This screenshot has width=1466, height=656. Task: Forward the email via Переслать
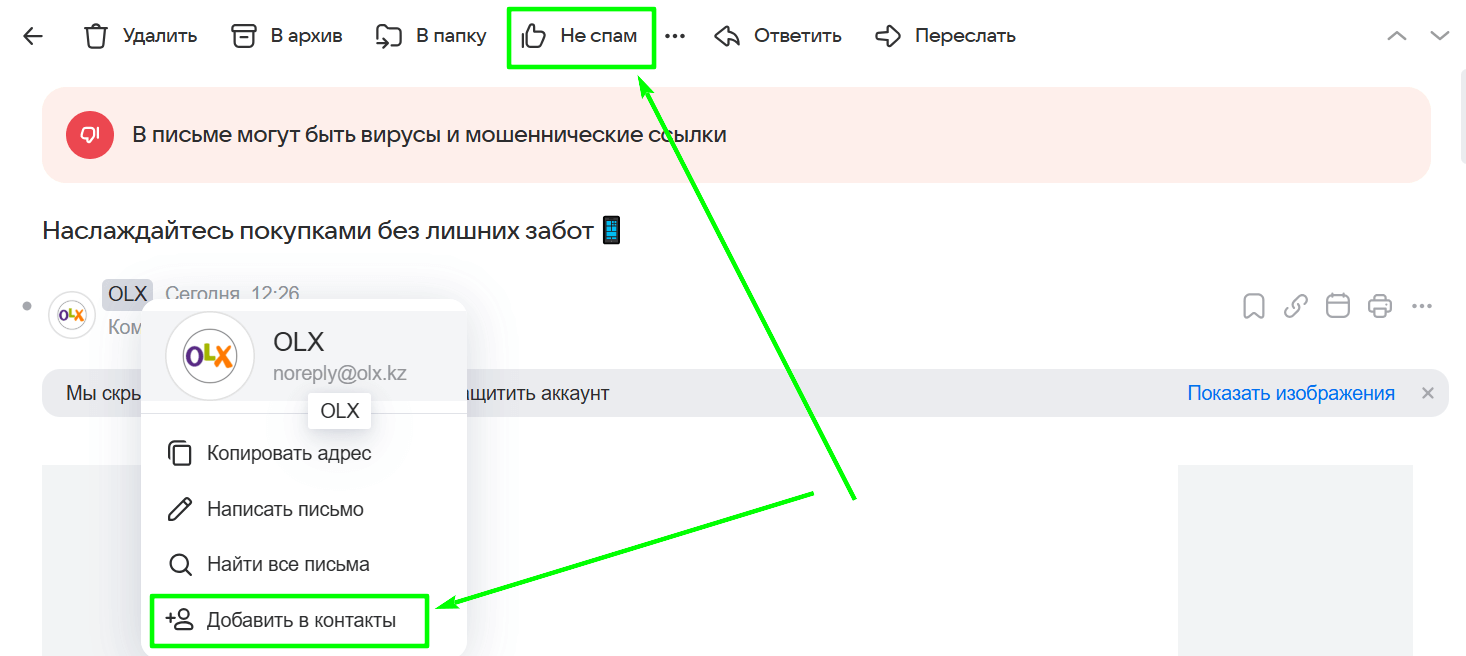click(x=945, y=36)
